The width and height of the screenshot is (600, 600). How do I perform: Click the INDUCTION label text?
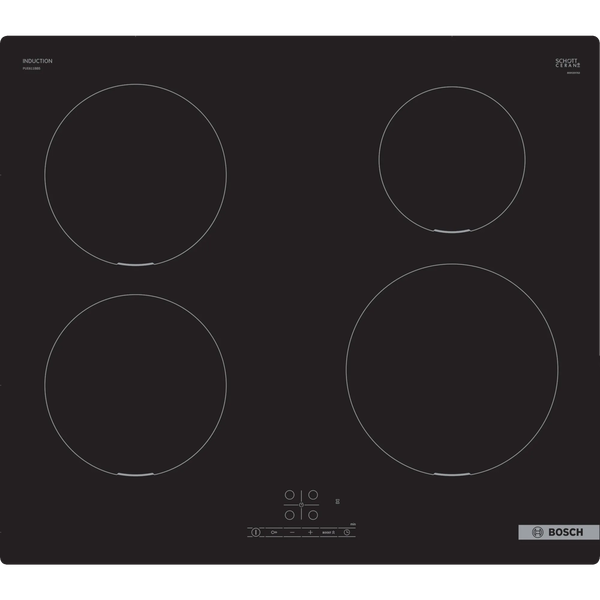tap(37, 61)
